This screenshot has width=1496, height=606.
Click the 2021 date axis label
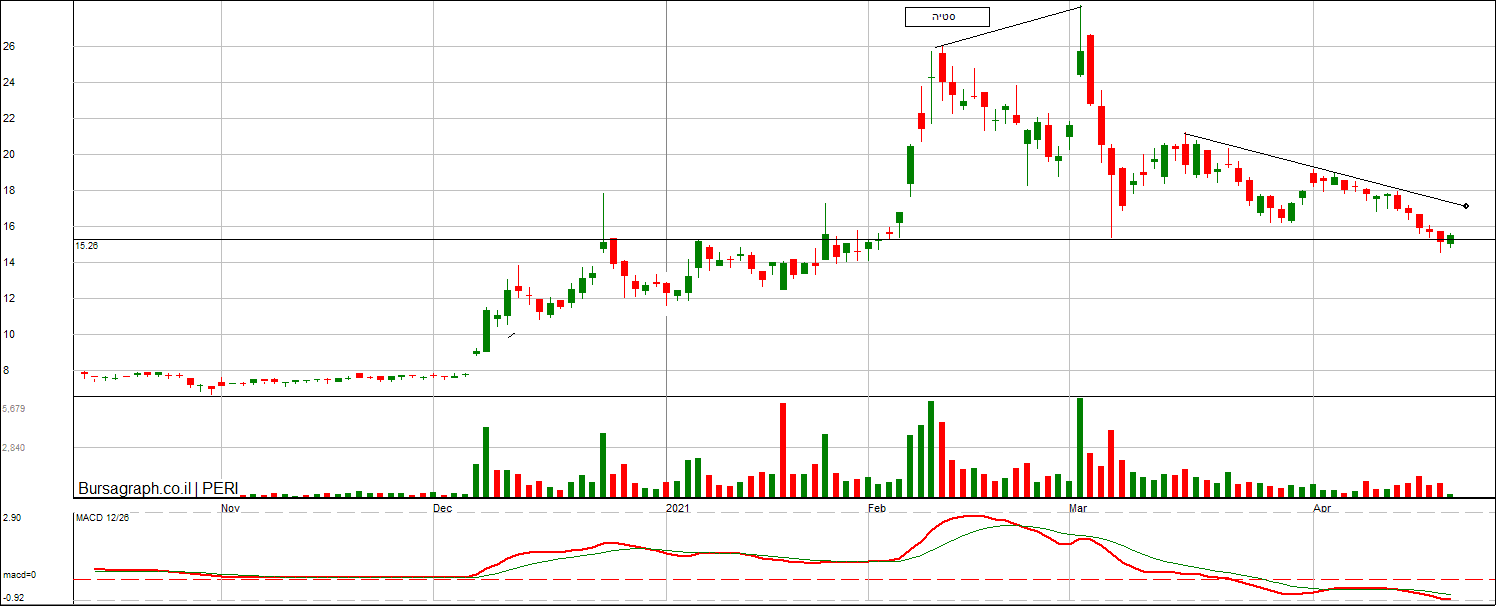click(x=678, y=509)
